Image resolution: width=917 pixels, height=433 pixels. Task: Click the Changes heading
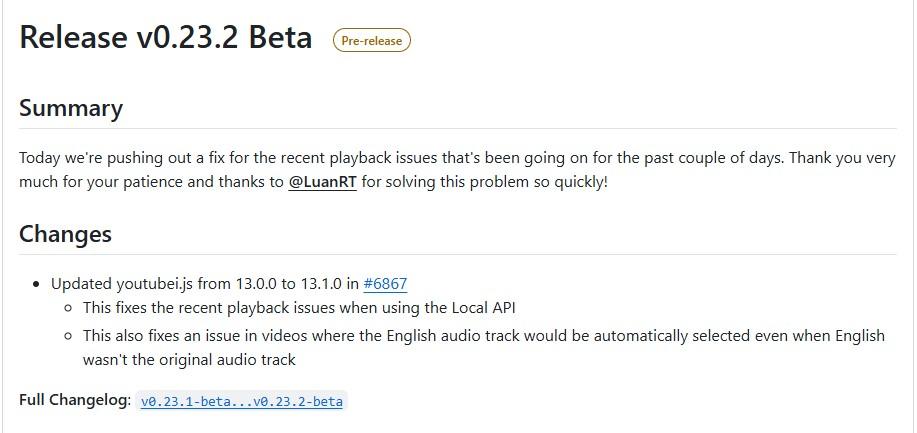point(66,234)
